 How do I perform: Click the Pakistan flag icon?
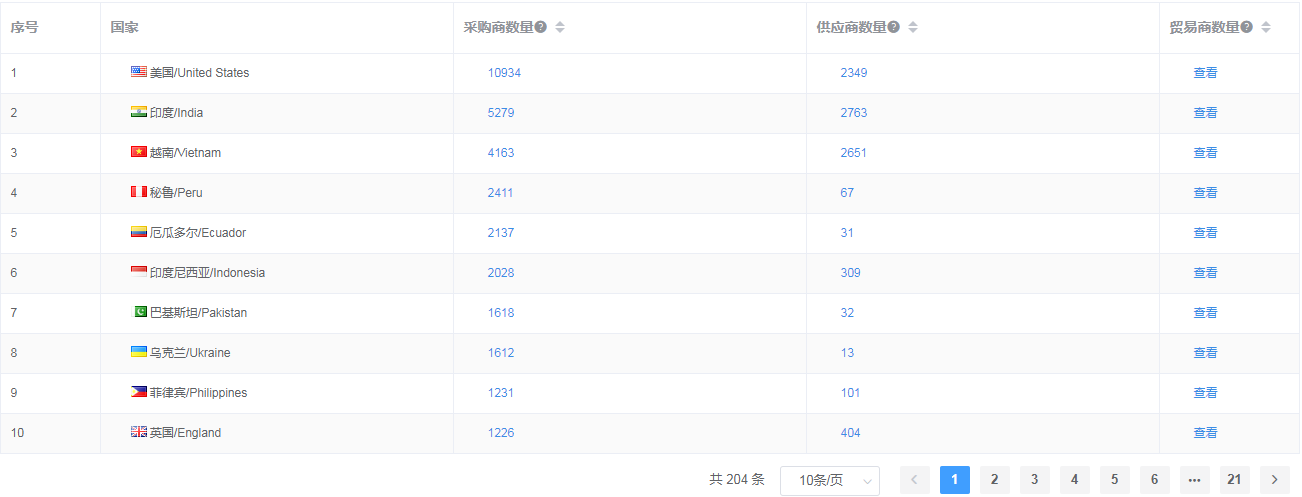pos(140,312)
